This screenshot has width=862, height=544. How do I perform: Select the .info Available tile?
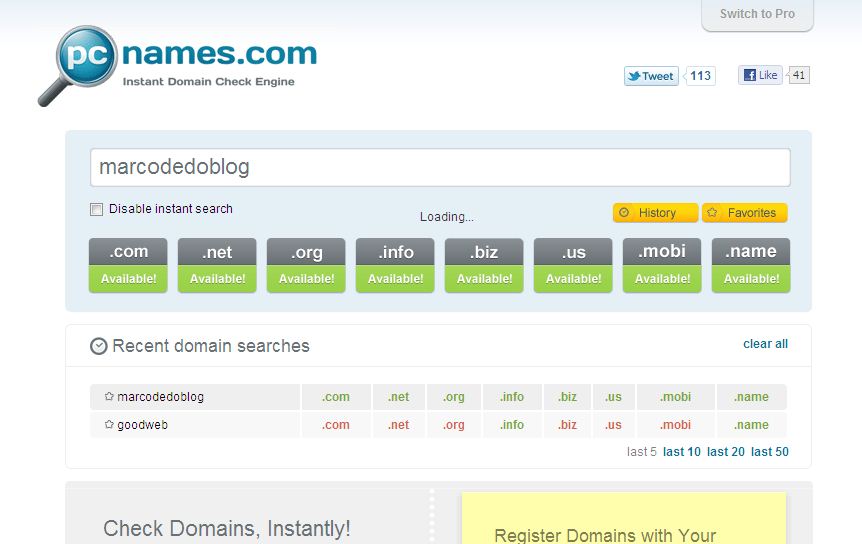coord(395,265)
